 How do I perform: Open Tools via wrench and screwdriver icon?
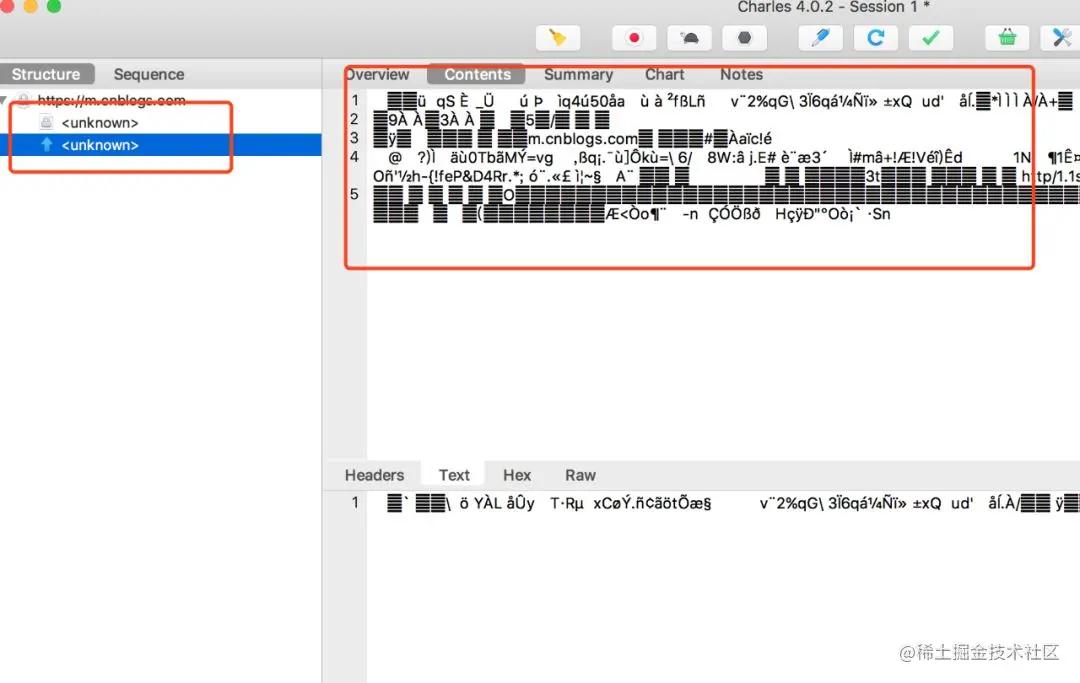click(x=1060, y=38)
